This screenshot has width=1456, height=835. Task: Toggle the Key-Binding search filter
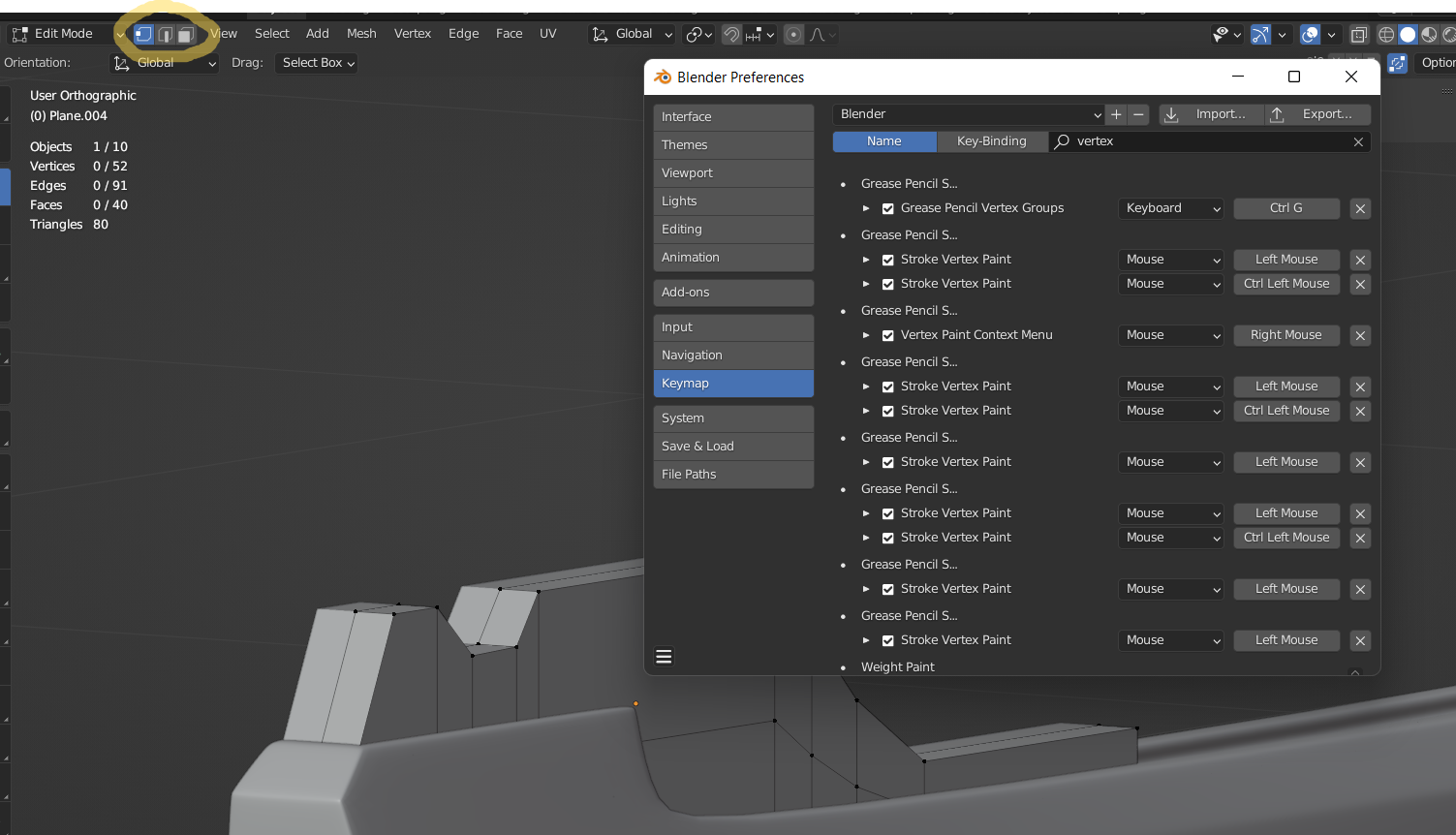992,141
